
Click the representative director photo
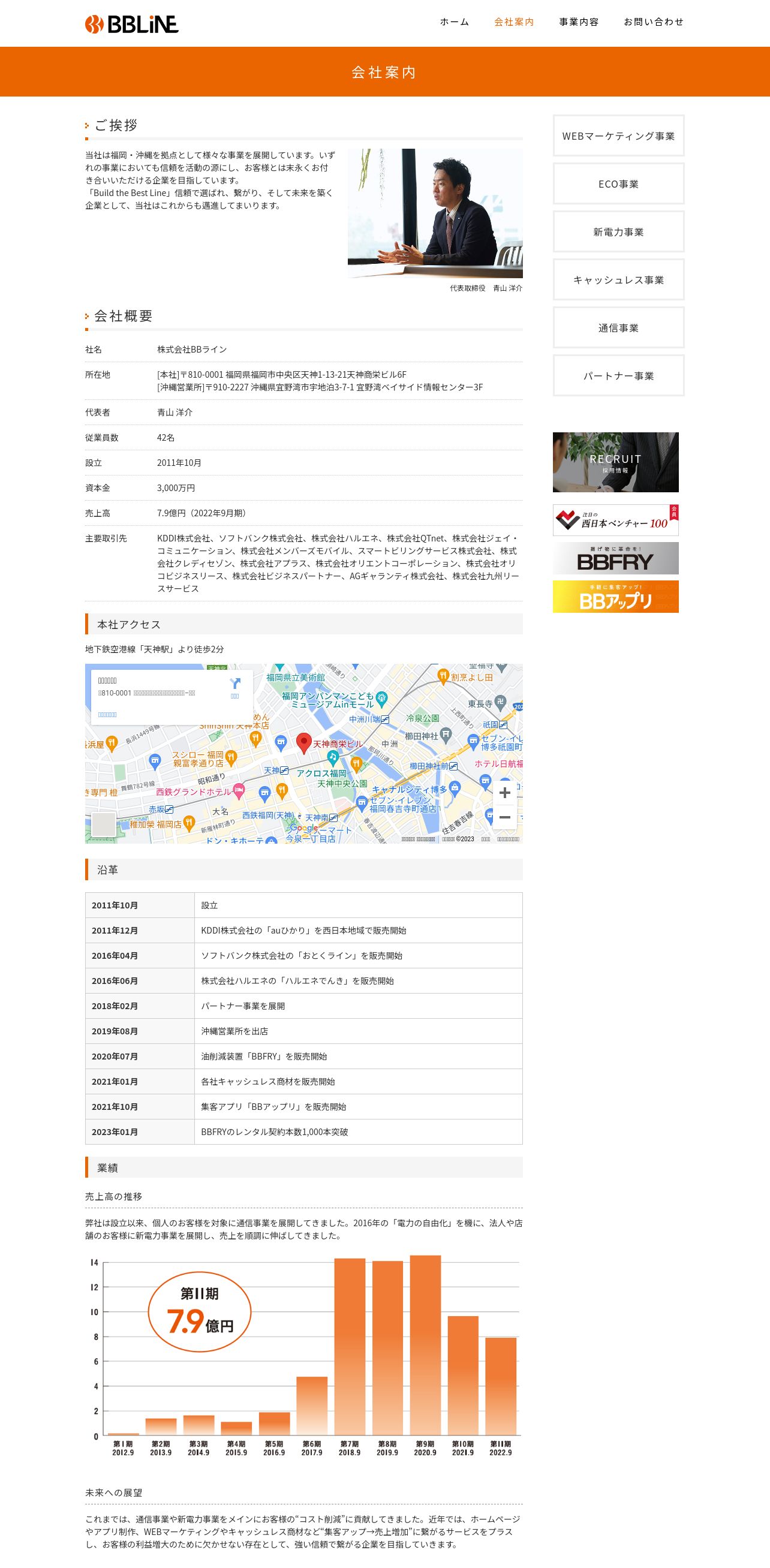pos(435,213)
